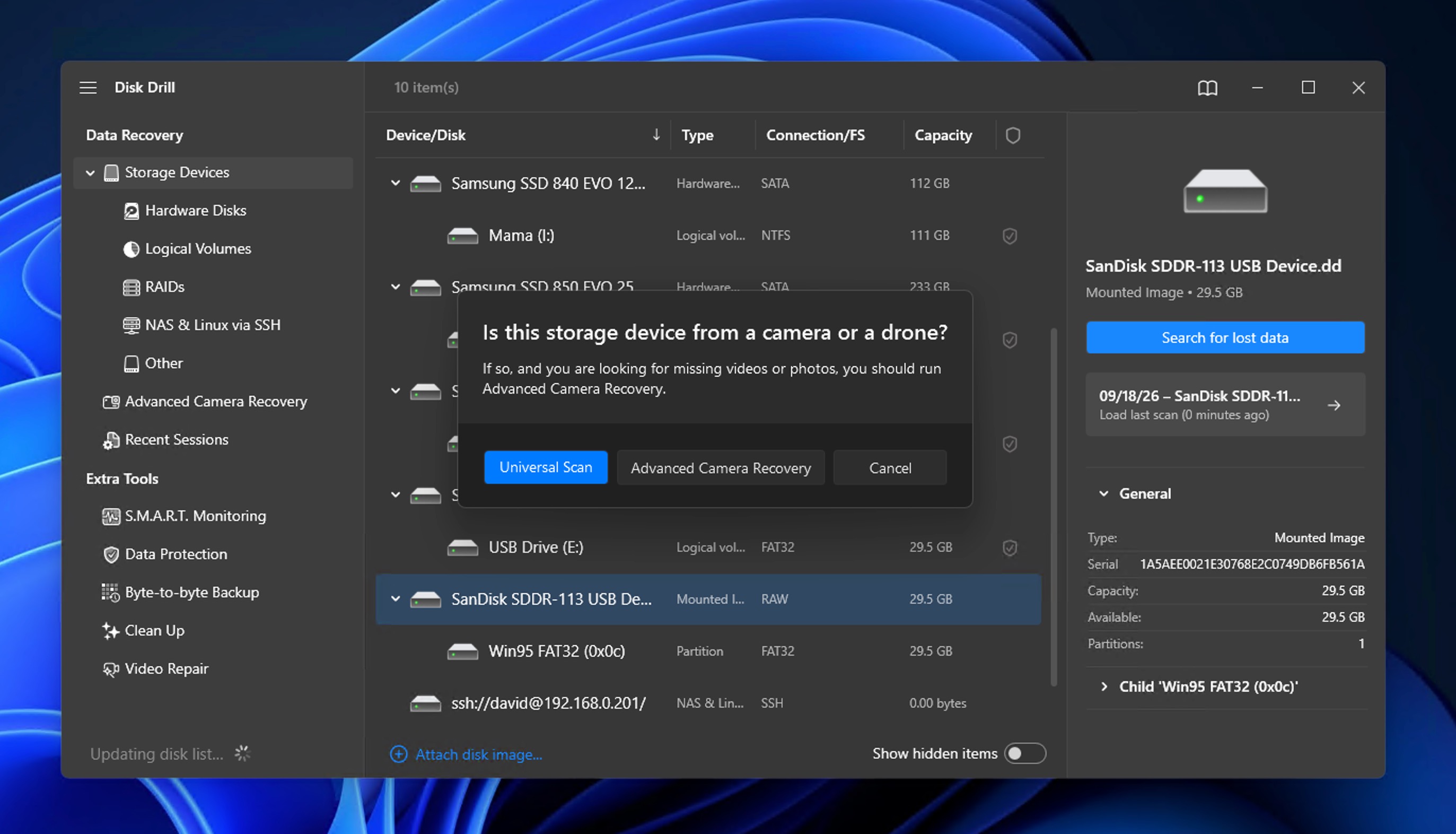This screenshot has height=834, width=1456.
Task: Click the Recent Sessions sidebar icon
Action: click(111, 440)
